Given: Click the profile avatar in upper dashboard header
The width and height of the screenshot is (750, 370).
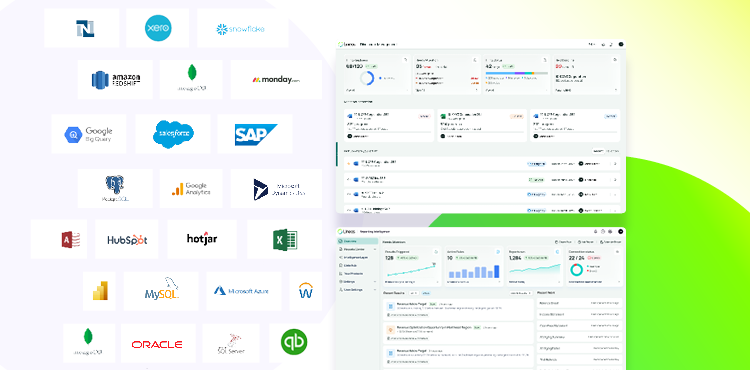Looking at the screenshot, I should pos(621,44).
